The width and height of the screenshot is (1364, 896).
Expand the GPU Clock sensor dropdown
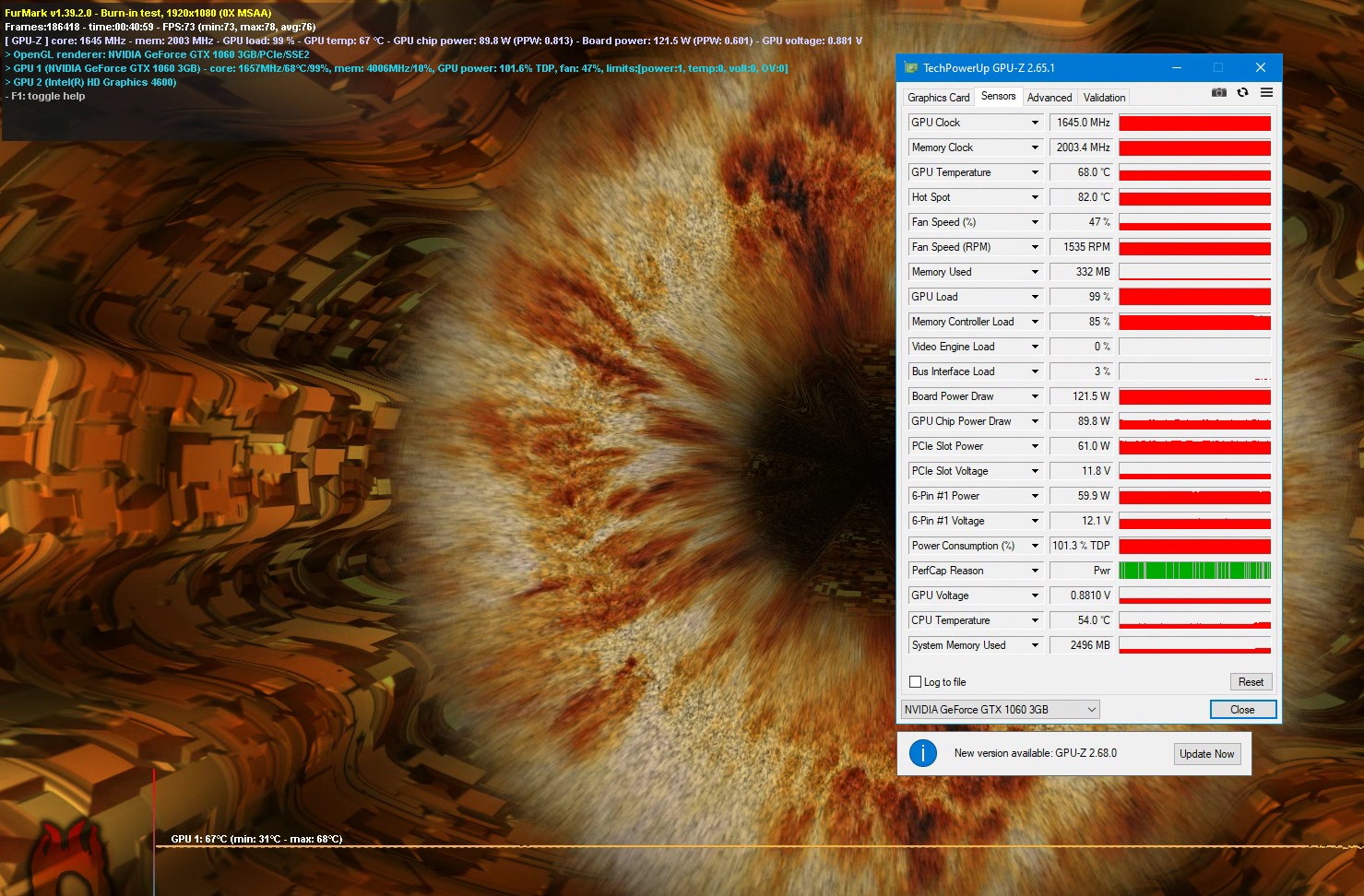pyautogui.click(x=1035, y=123)
